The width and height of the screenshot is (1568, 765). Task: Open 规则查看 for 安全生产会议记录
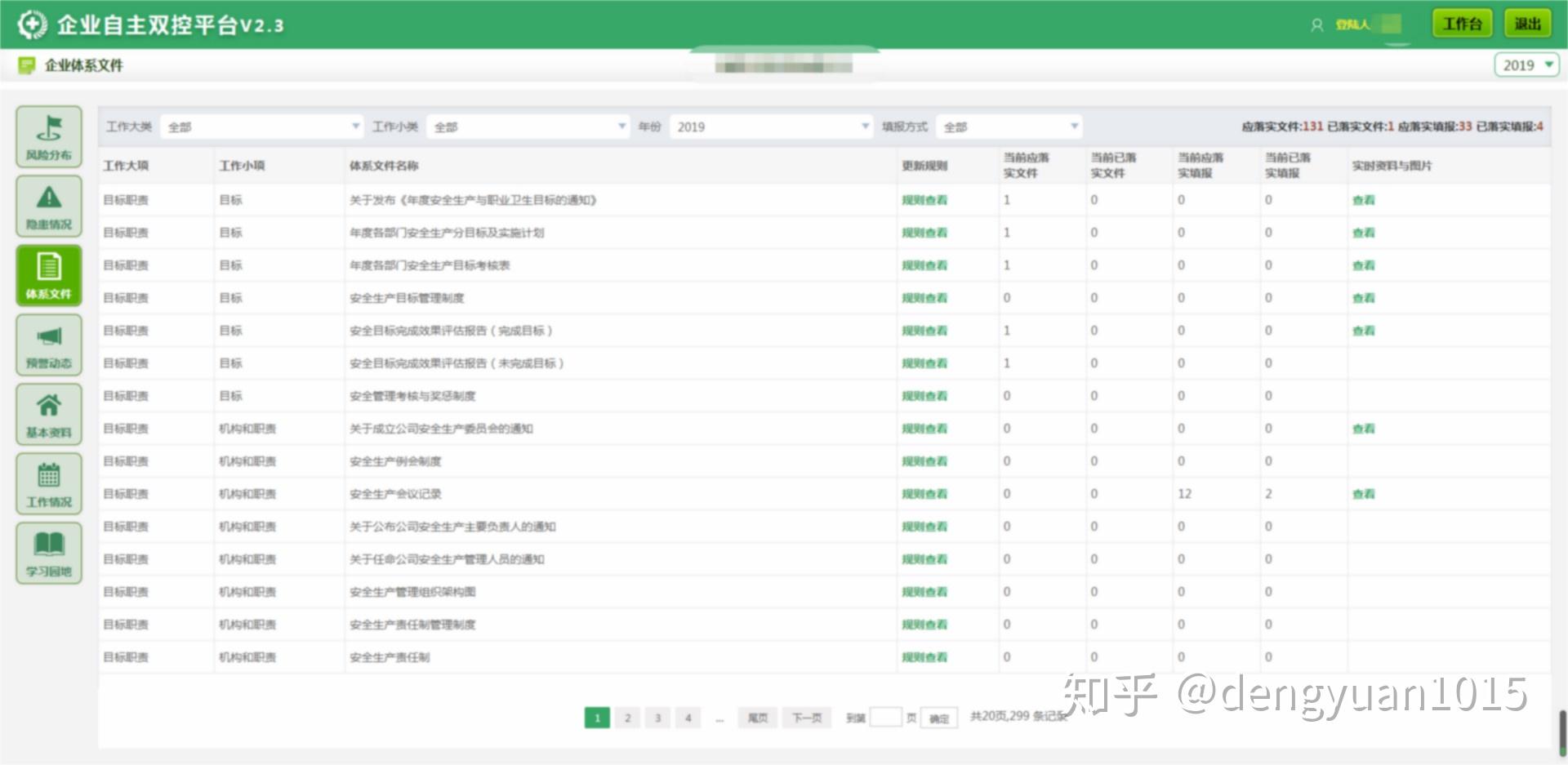click(924, 494)
